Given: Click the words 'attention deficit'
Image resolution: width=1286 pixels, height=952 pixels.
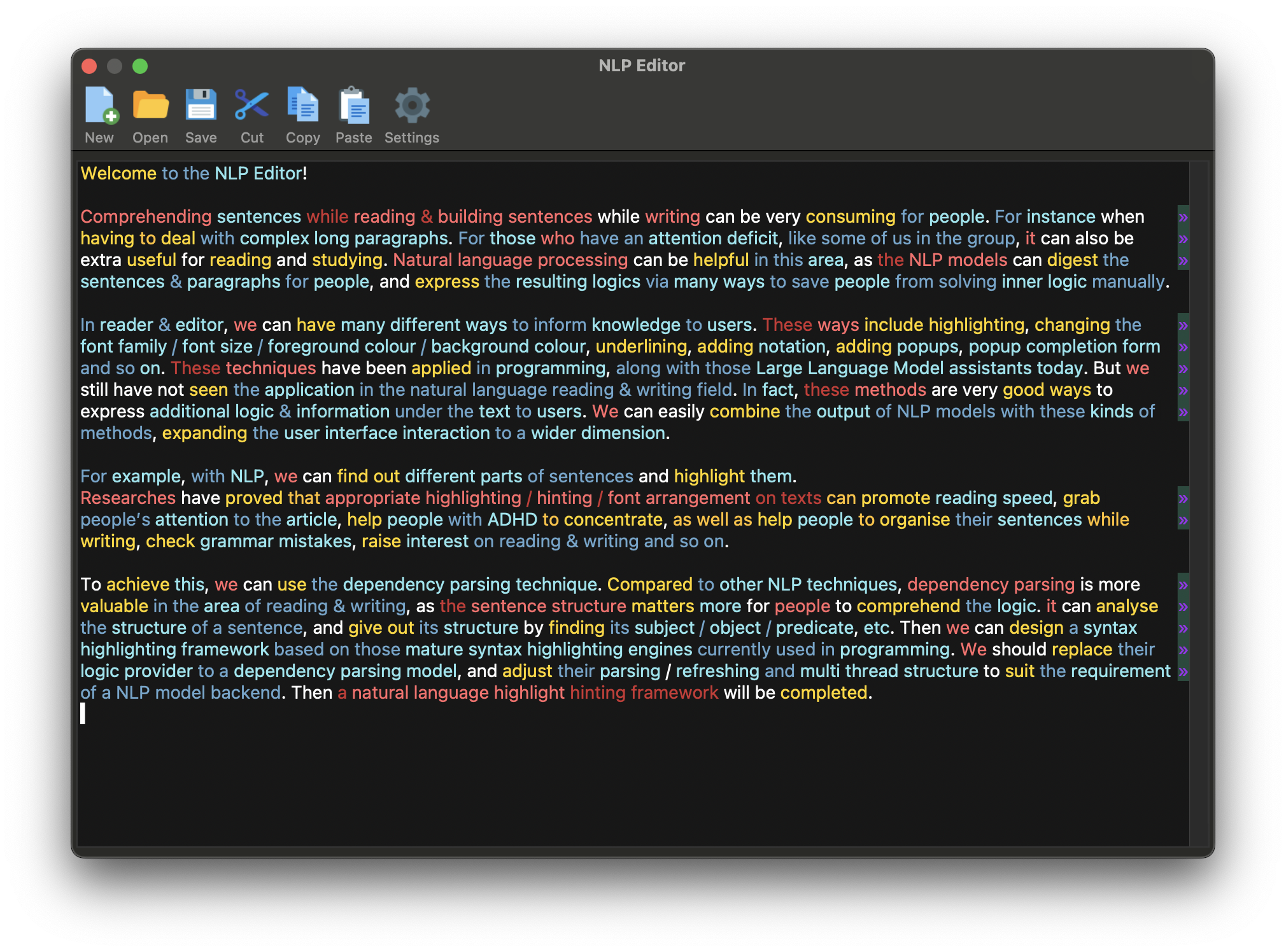Looking at the screenshot, I should [713, 239].
